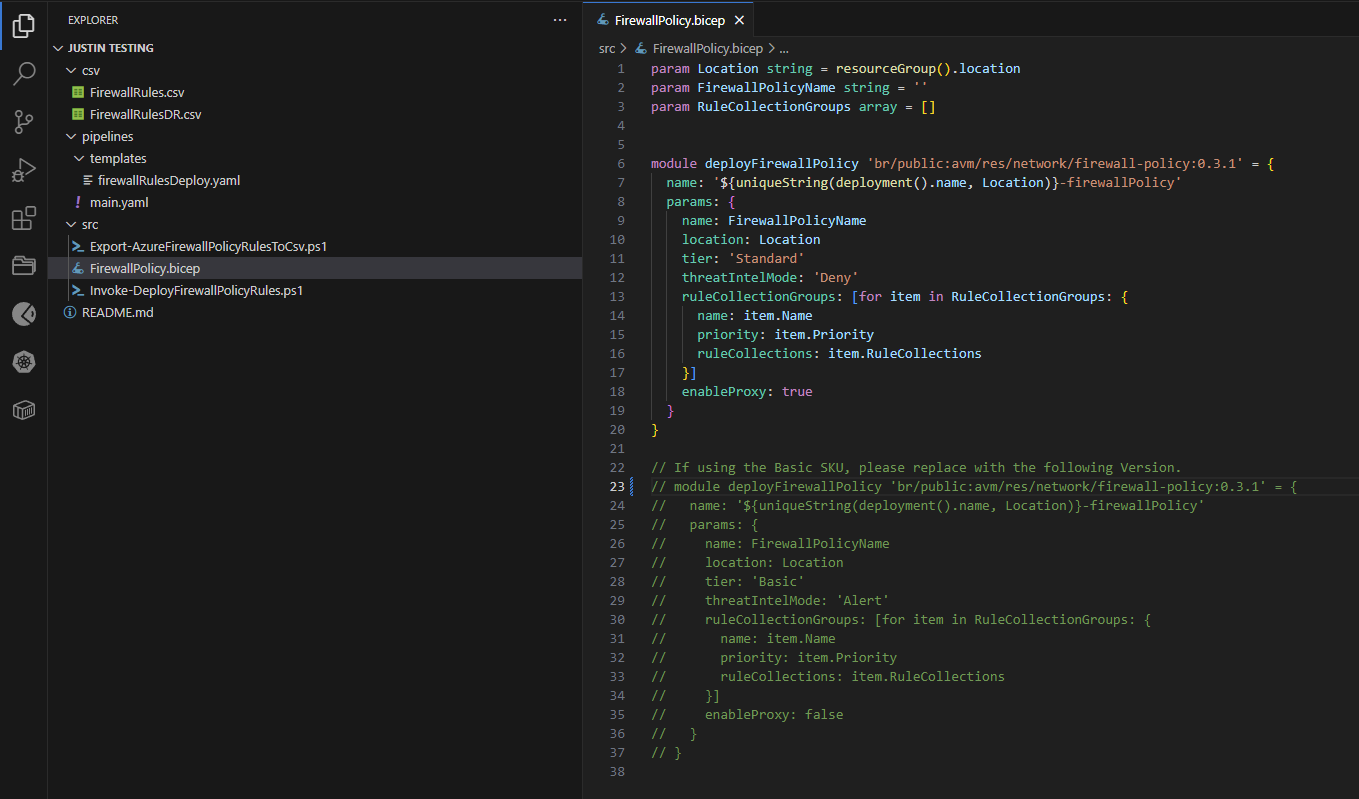Open the Search view in the activity bar
Image resolution: width=1359 pixels, height=799 pixels.
[24, 72]
